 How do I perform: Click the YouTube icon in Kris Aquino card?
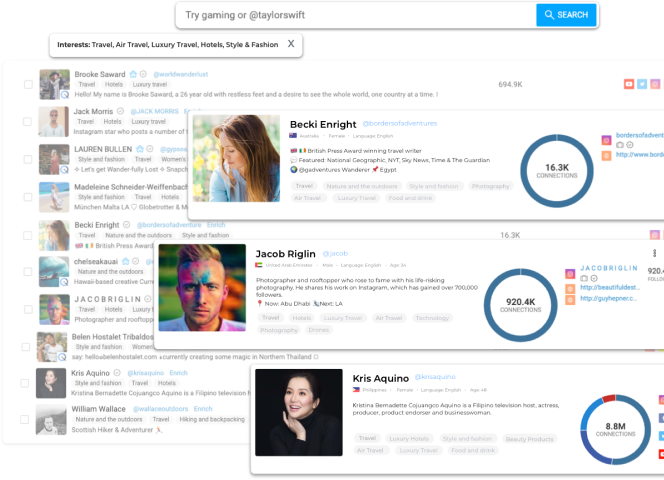[661, 454]
